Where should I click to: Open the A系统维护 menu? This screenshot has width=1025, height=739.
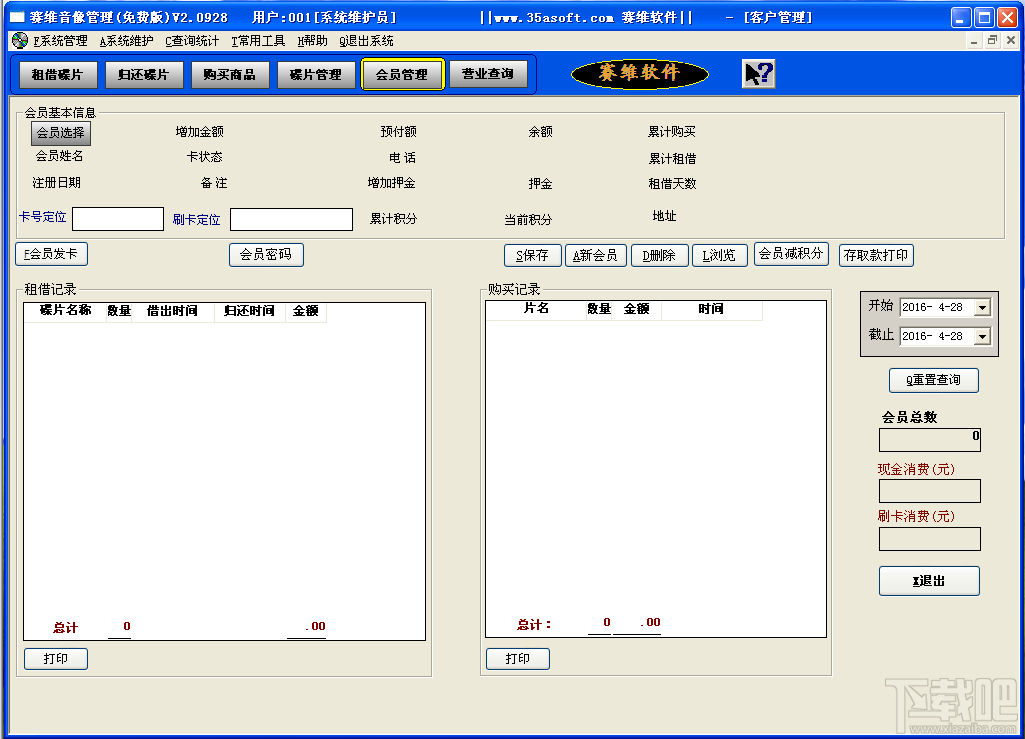[126, 41]
